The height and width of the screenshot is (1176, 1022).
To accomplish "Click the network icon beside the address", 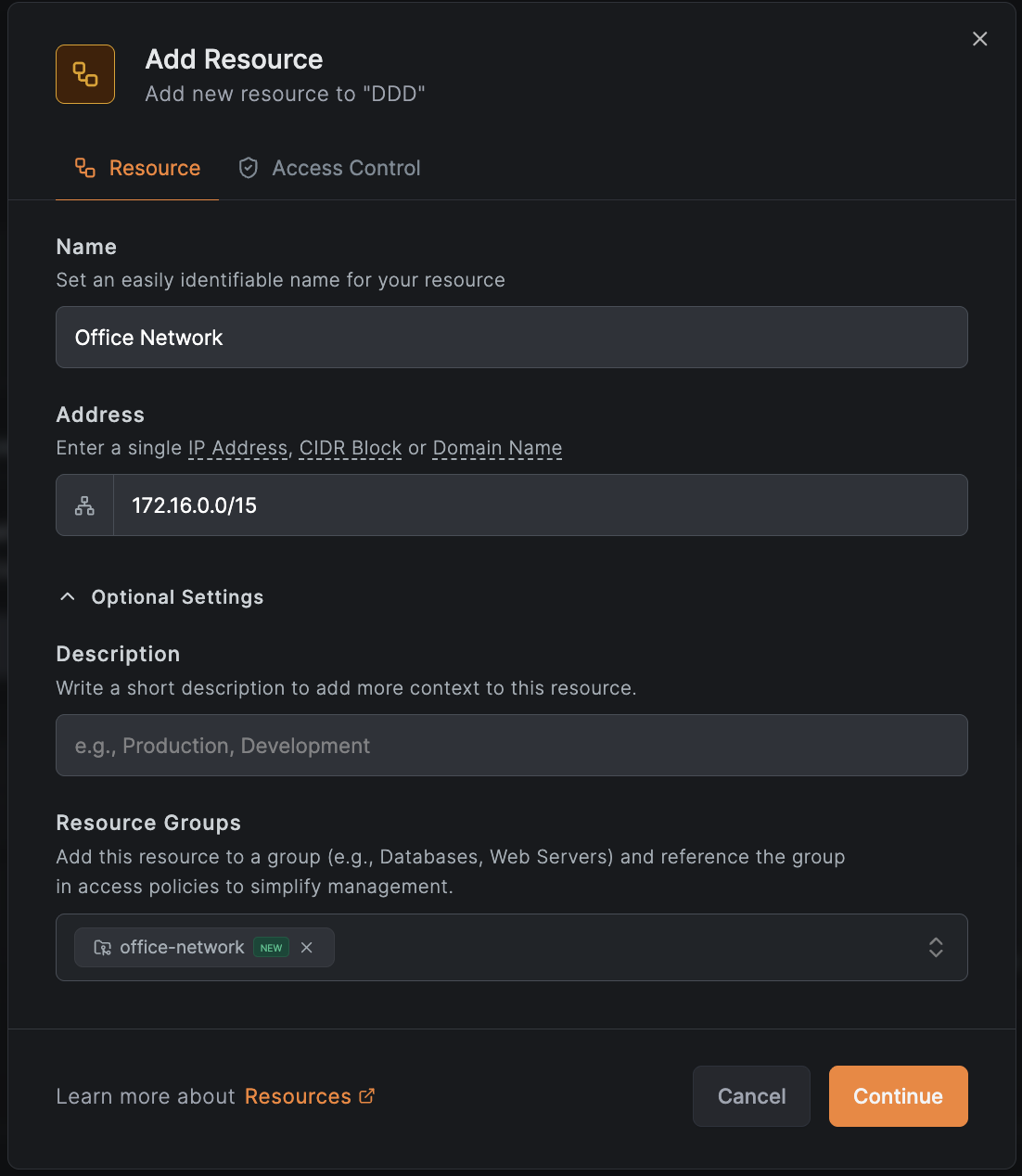I will pyautogui.click(x=84, y=505).
